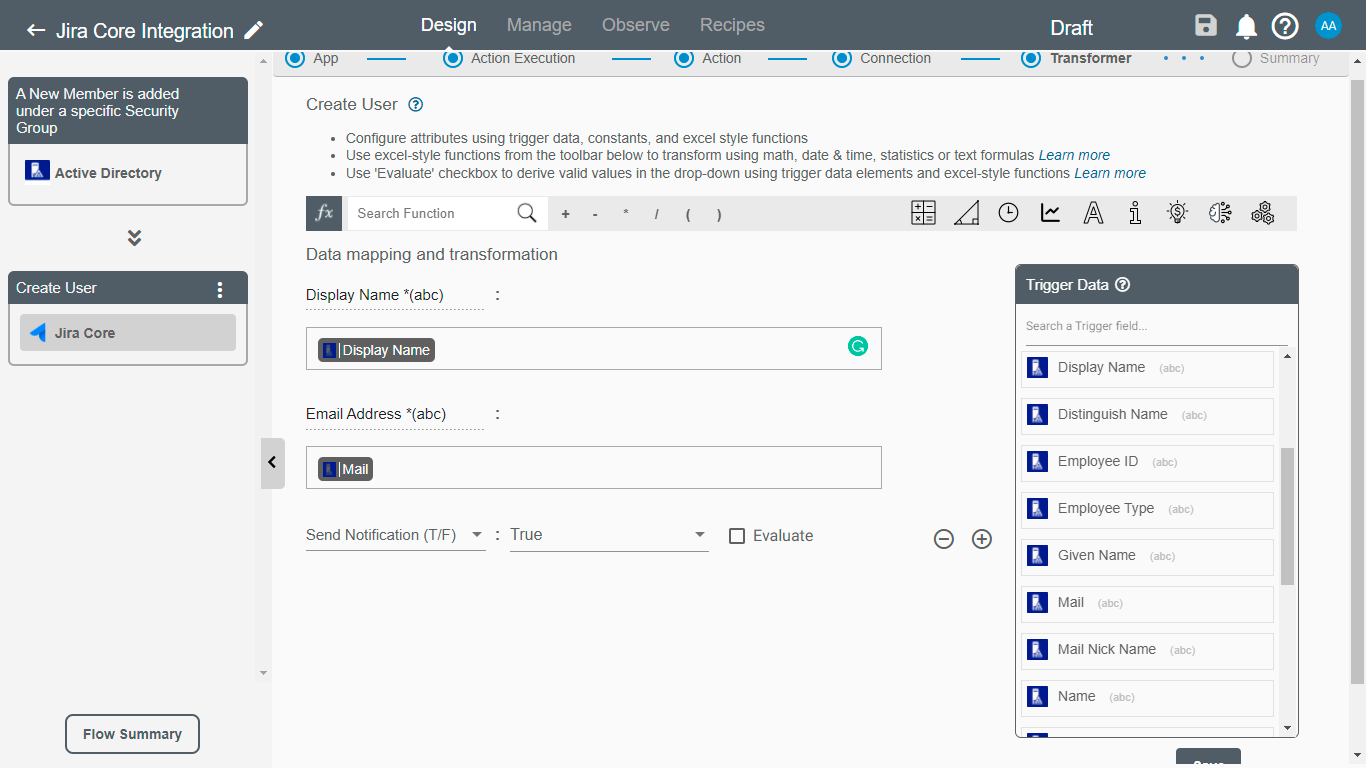Pick Distinguish Name from Trigger Data
Screen dimensions: 1366x768
click(x=1147, y=415)
